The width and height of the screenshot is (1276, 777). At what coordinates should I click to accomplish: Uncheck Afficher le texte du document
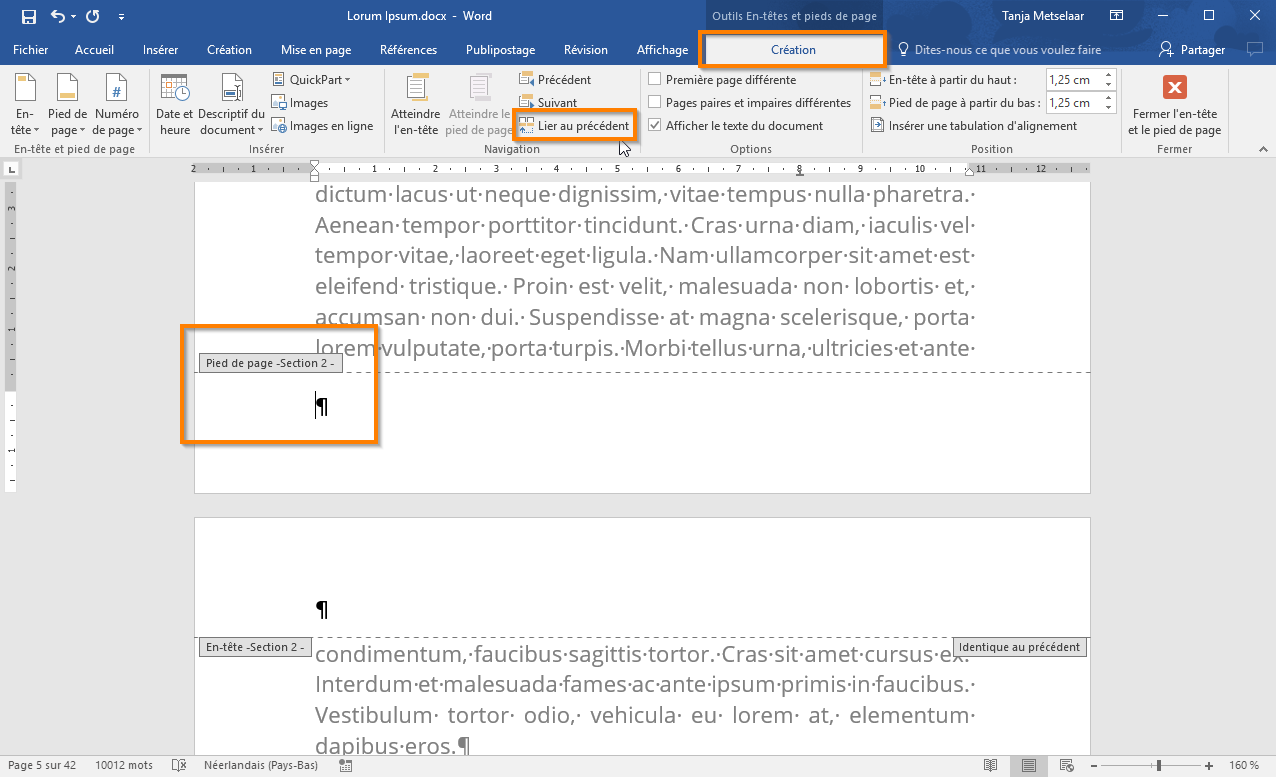tap(736, 126)
